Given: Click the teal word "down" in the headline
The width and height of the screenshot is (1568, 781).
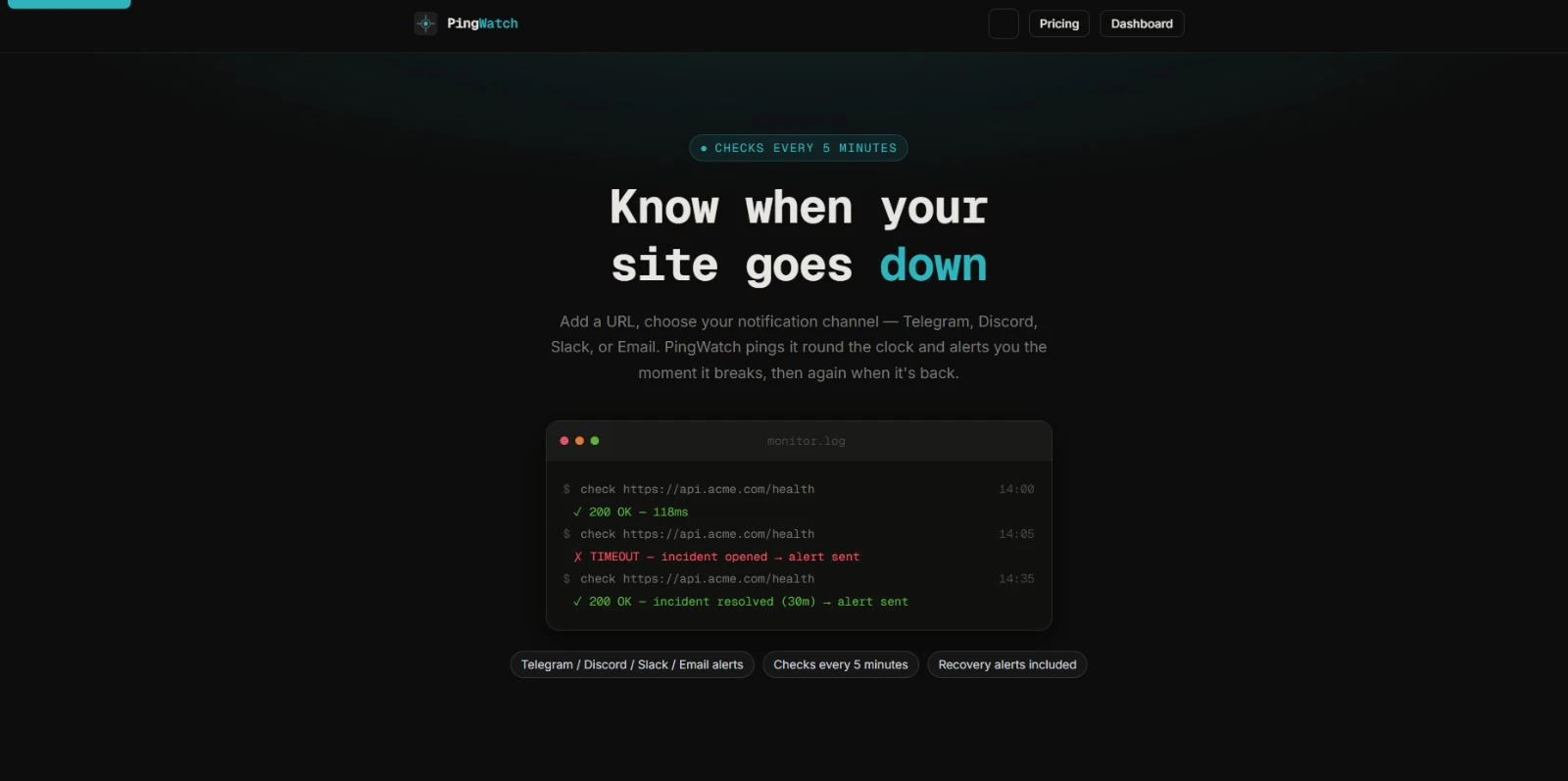Looking at the screenshot, I should pos(933,266).
